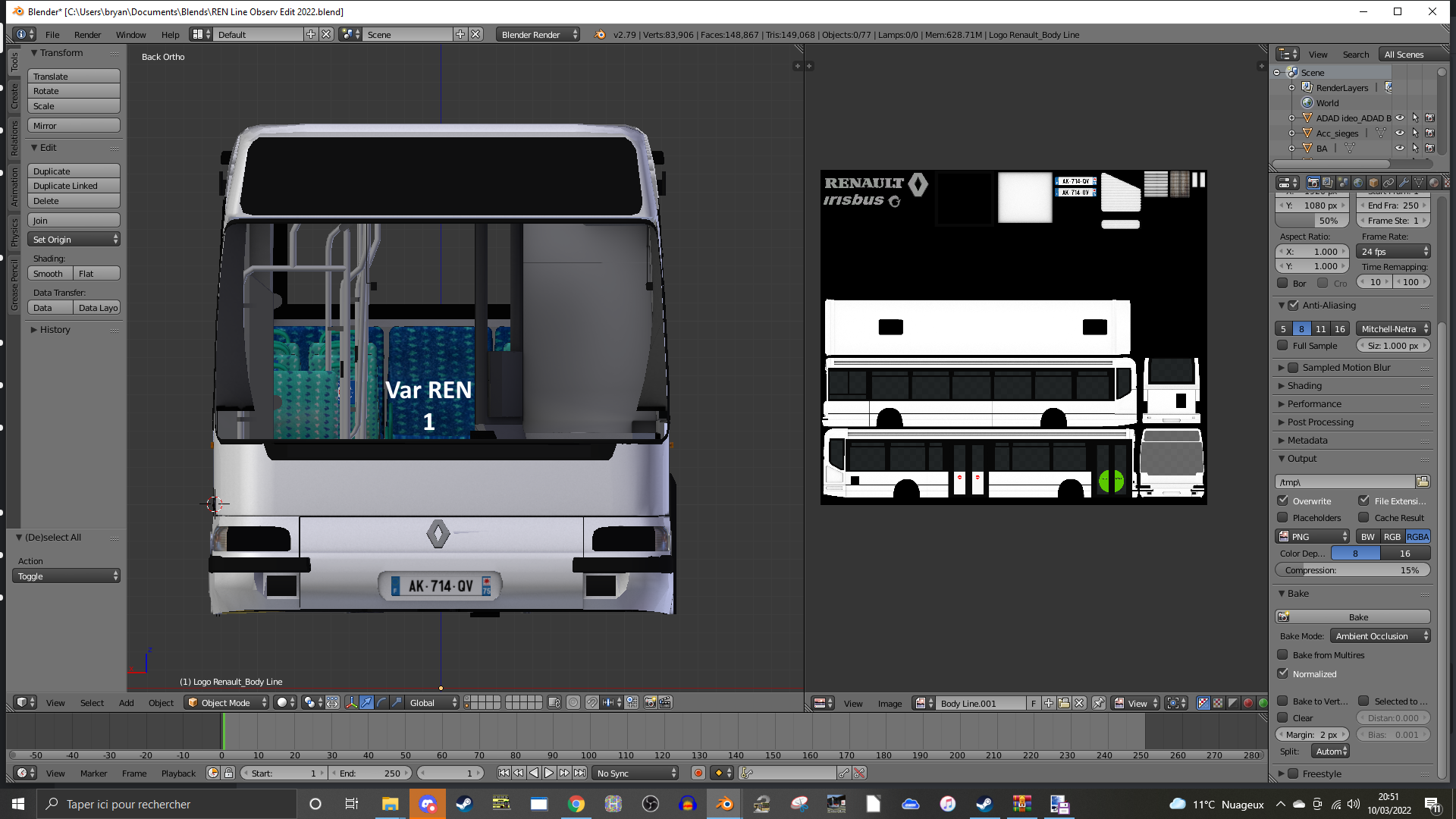This screenshot has height=819, width=1456.
Task: Click the output path folder browse icon
Action: point(1423,482)
